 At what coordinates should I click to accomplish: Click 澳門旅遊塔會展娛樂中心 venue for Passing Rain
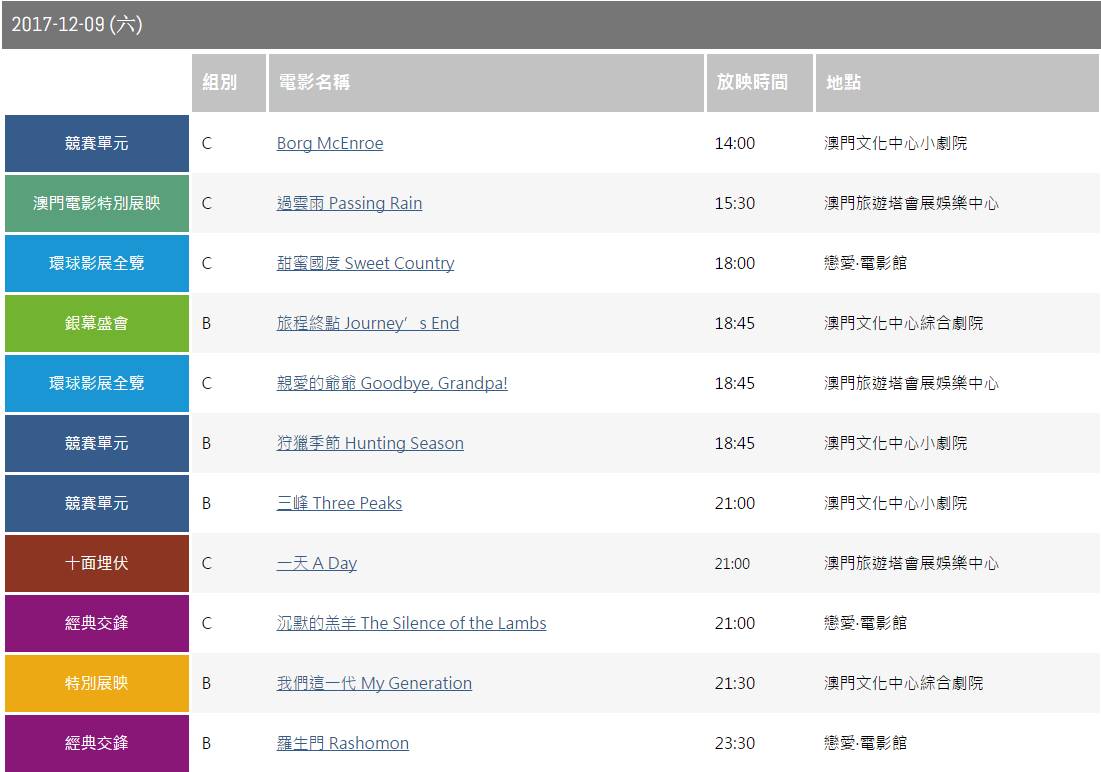click(x=911, y=203)
